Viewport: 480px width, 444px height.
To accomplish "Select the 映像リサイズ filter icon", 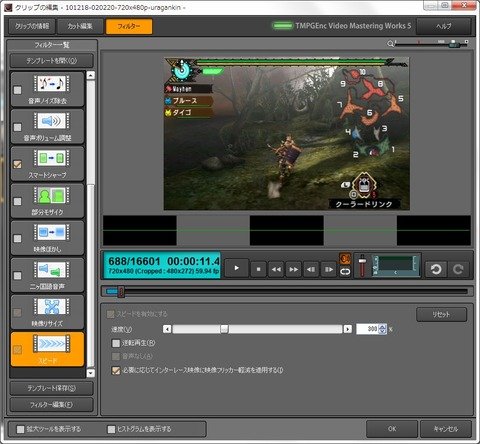I will [x=52, y=306].
